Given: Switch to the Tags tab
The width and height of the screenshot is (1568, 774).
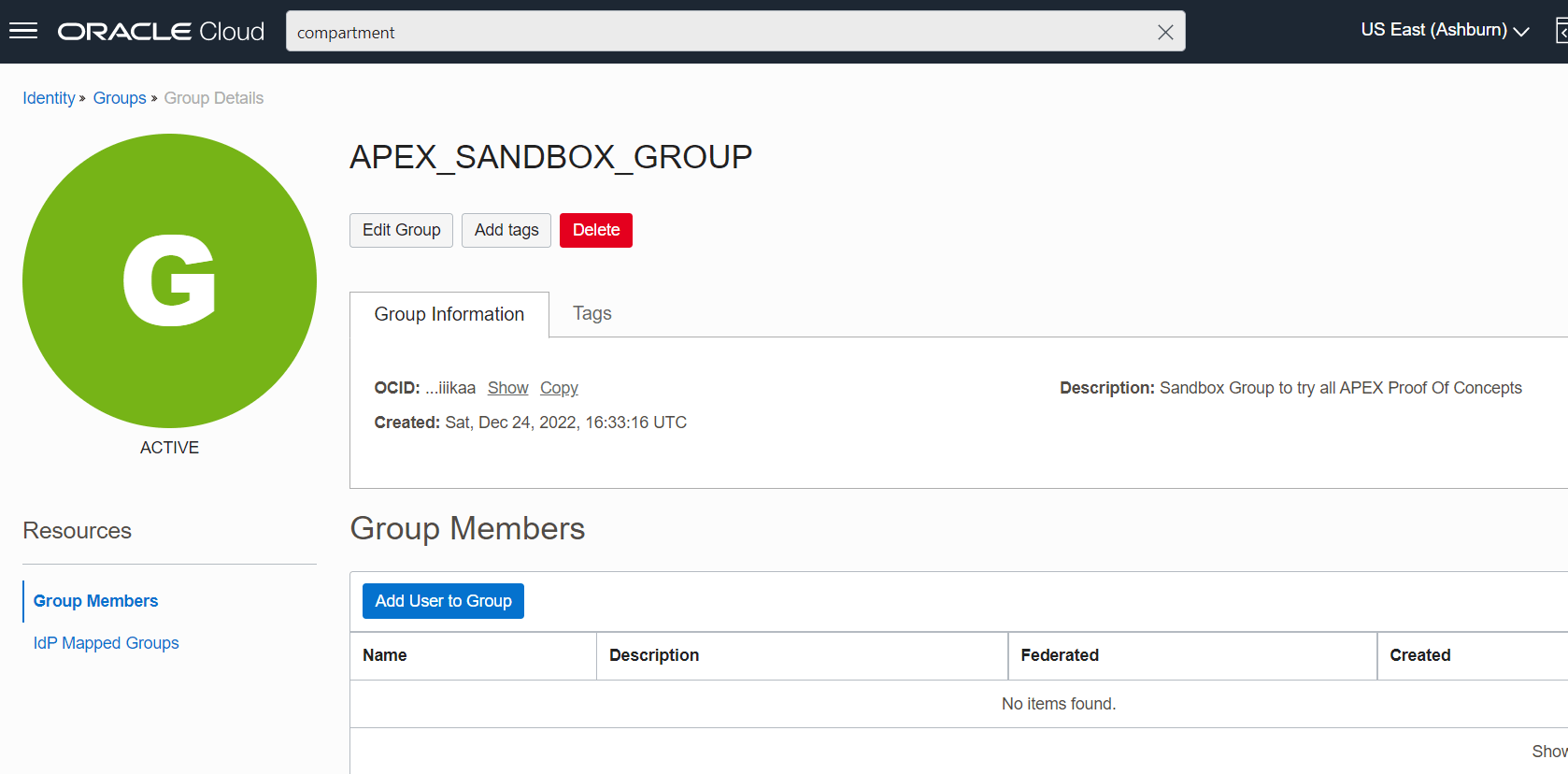Looking at the screenshot, I should point(592,313).
